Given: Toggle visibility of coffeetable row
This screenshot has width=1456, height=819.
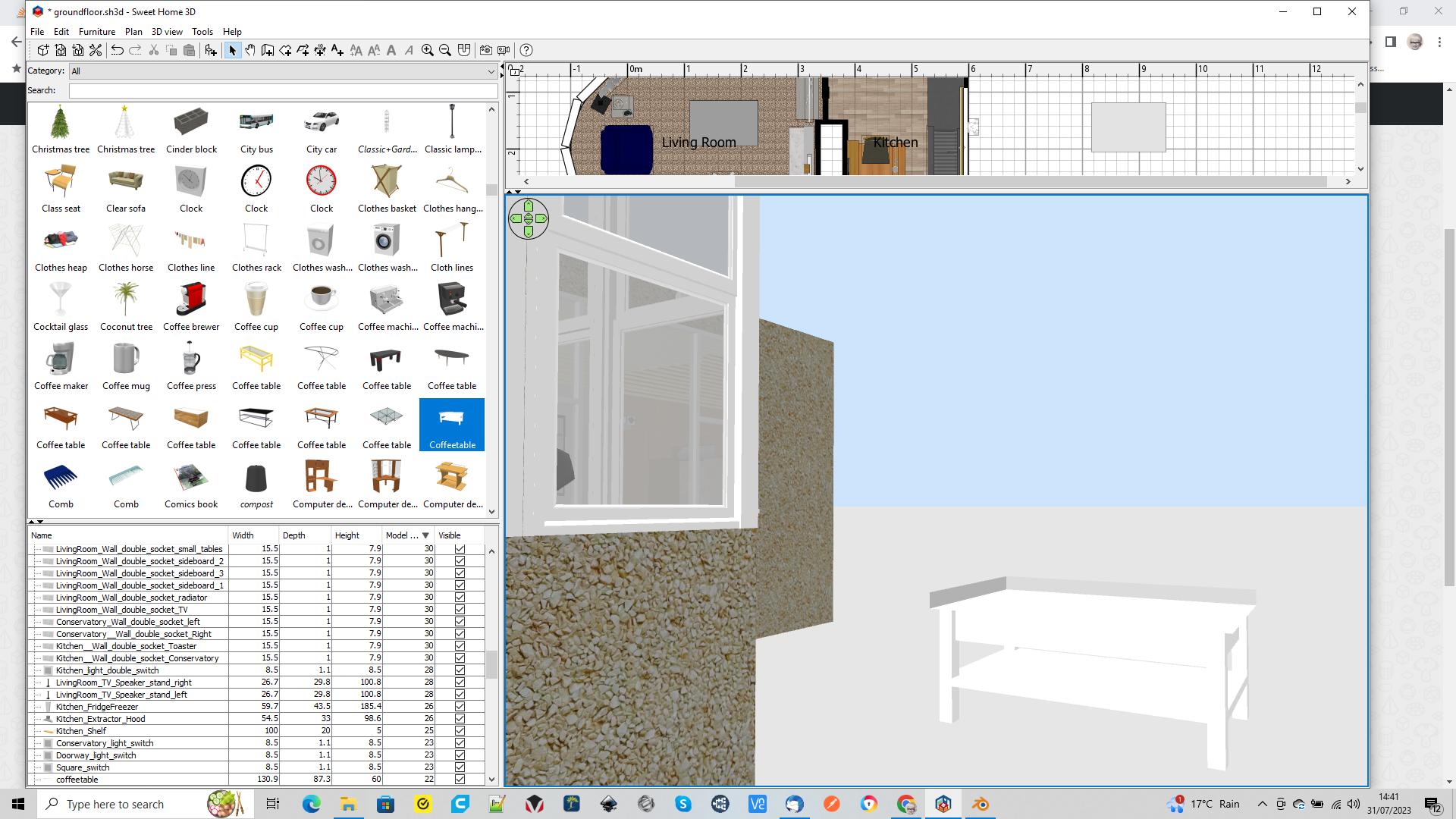Looking at the screenshot, I should 460,780.
